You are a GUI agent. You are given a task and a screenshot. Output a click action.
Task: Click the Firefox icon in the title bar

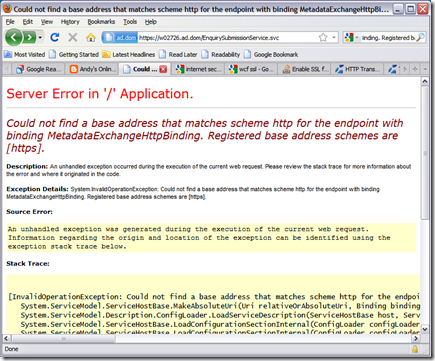click(x=8, y=9)
